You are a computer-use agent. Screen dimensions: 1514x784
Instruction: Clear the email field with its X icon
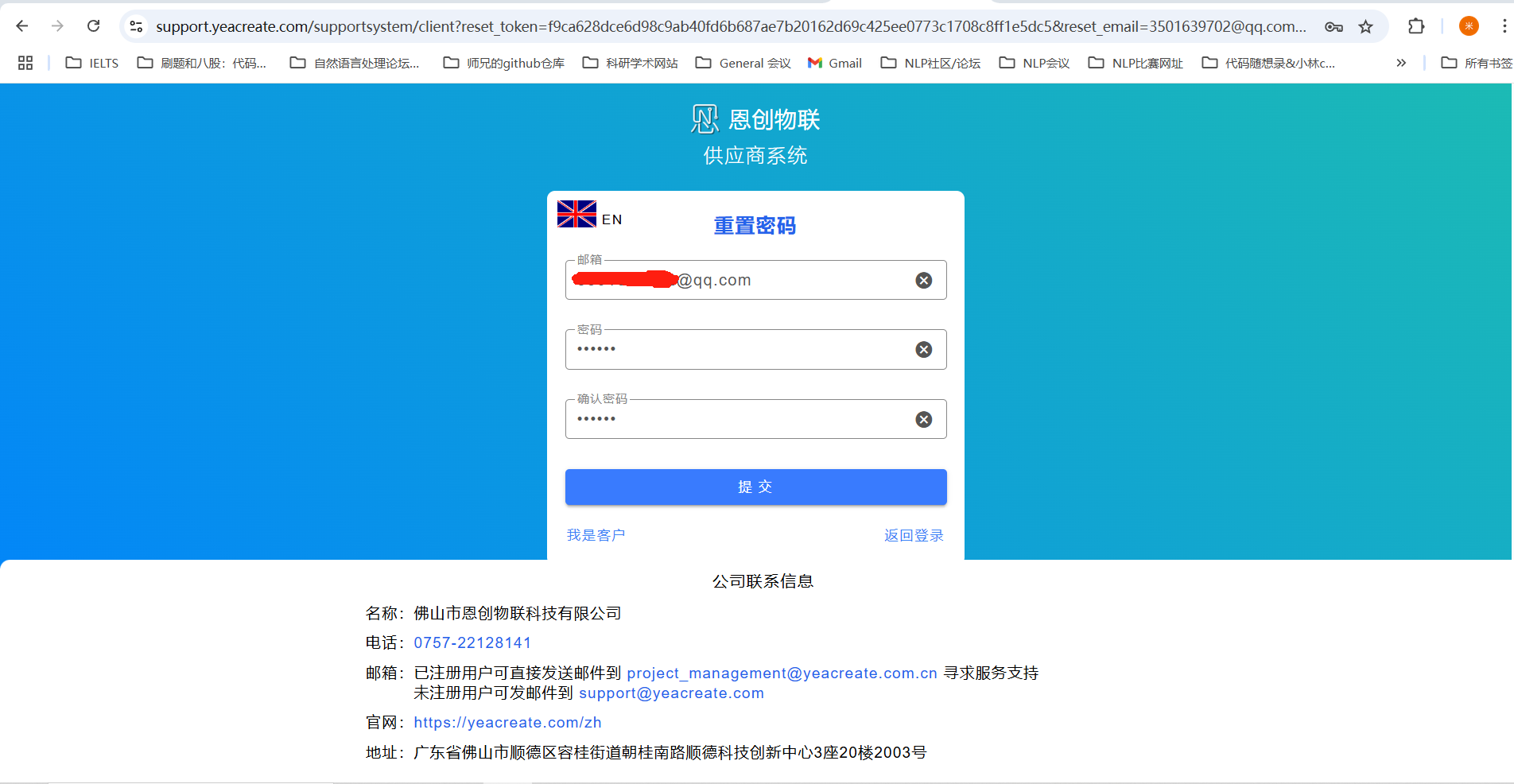[x=923, y=281]
